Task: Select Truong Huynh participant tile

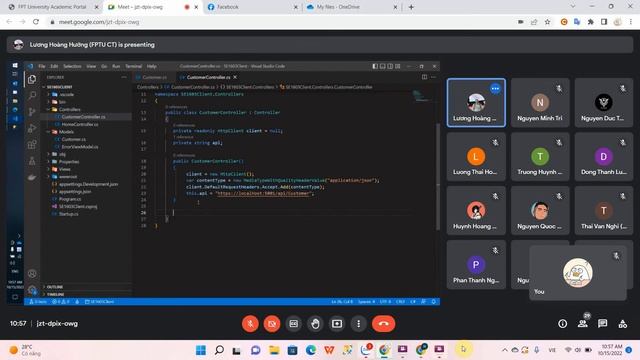Action: [540, 156]
